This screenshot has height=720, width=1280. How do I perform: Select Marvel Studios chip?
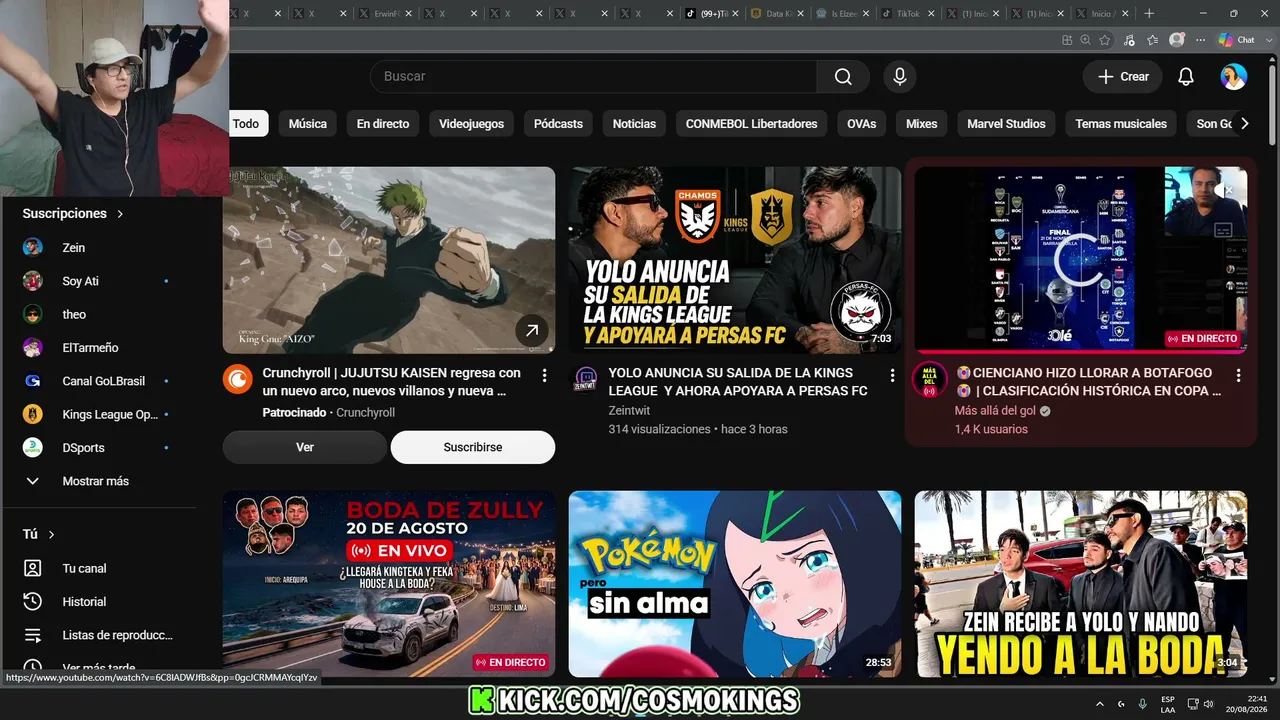(x=1006, y=124)
